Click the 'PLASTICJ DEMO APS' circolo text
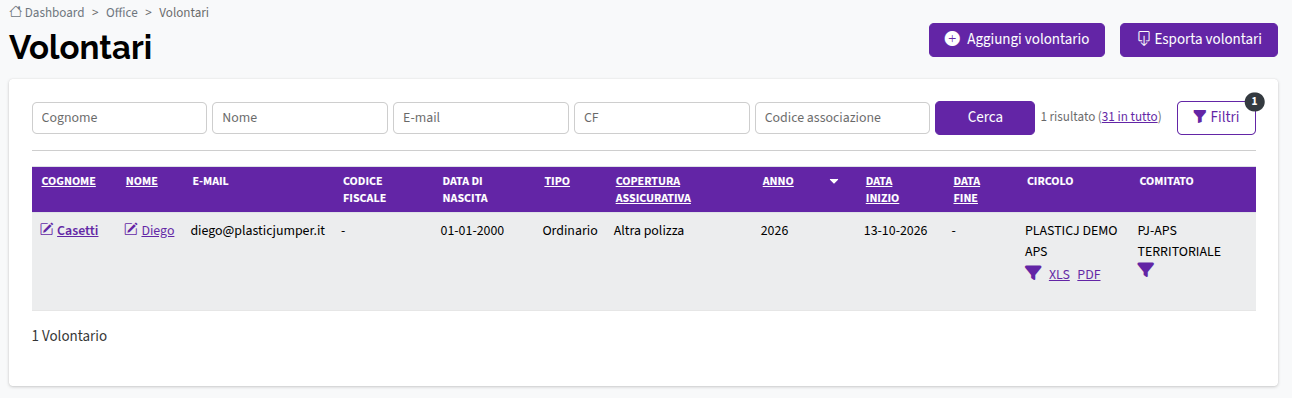This screenshot has height=398, width=1292. coord(1071,241)
